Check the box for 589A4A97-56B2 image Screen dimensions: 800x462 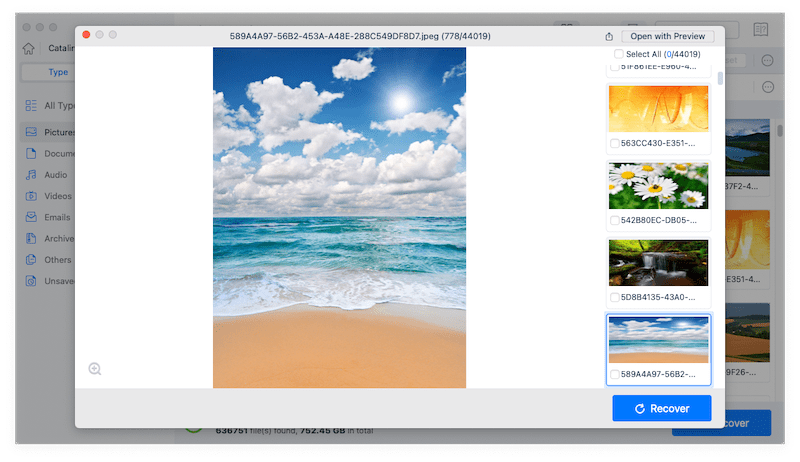click(615, 374)
